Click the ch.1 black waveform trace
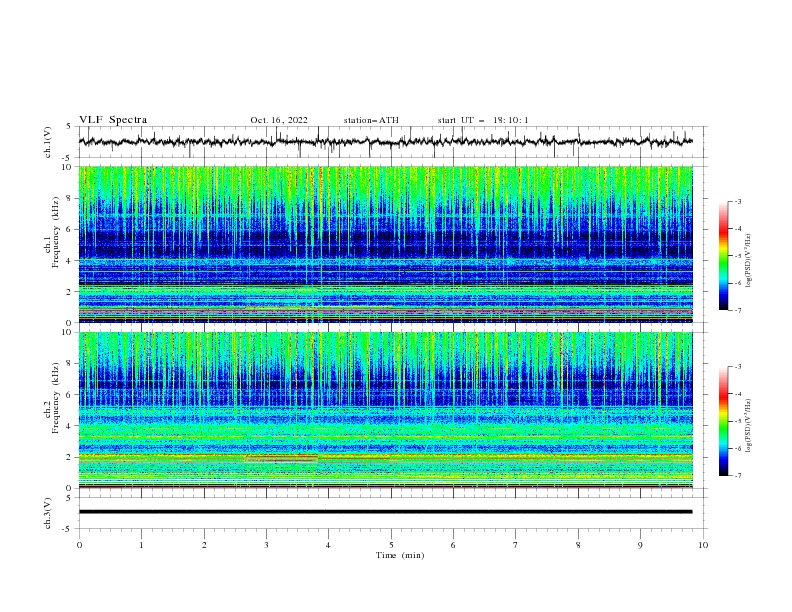 pos(385,141)
